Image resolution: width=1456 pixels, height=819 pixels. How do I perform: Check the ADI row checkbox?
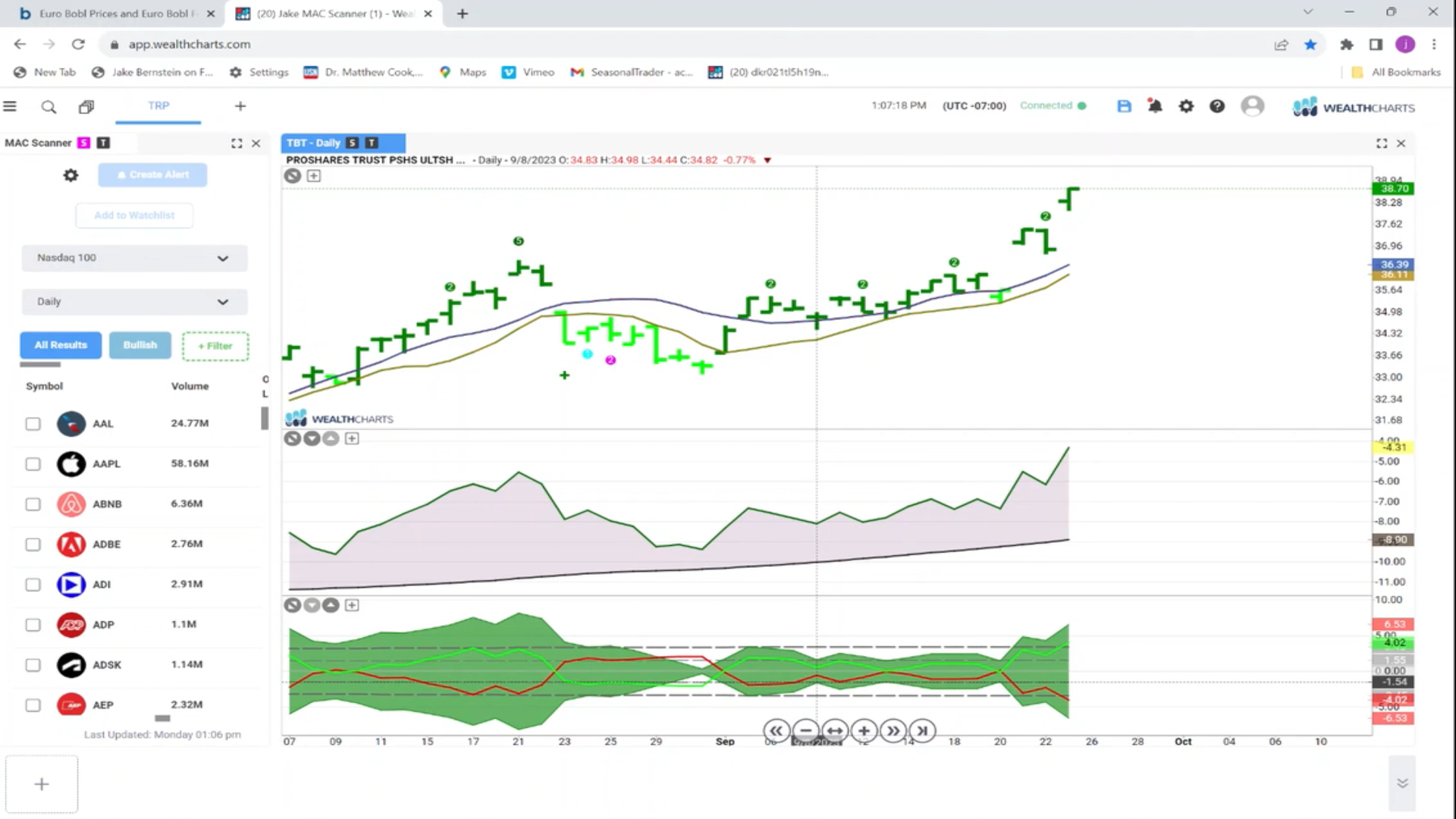click(33, 585)
